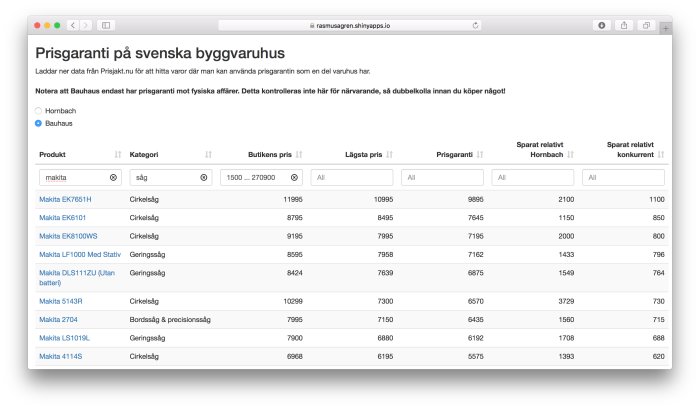Open the Makita EK7651H product link
The height and width of the screenshot is (409, 700).
click(65, 200)
